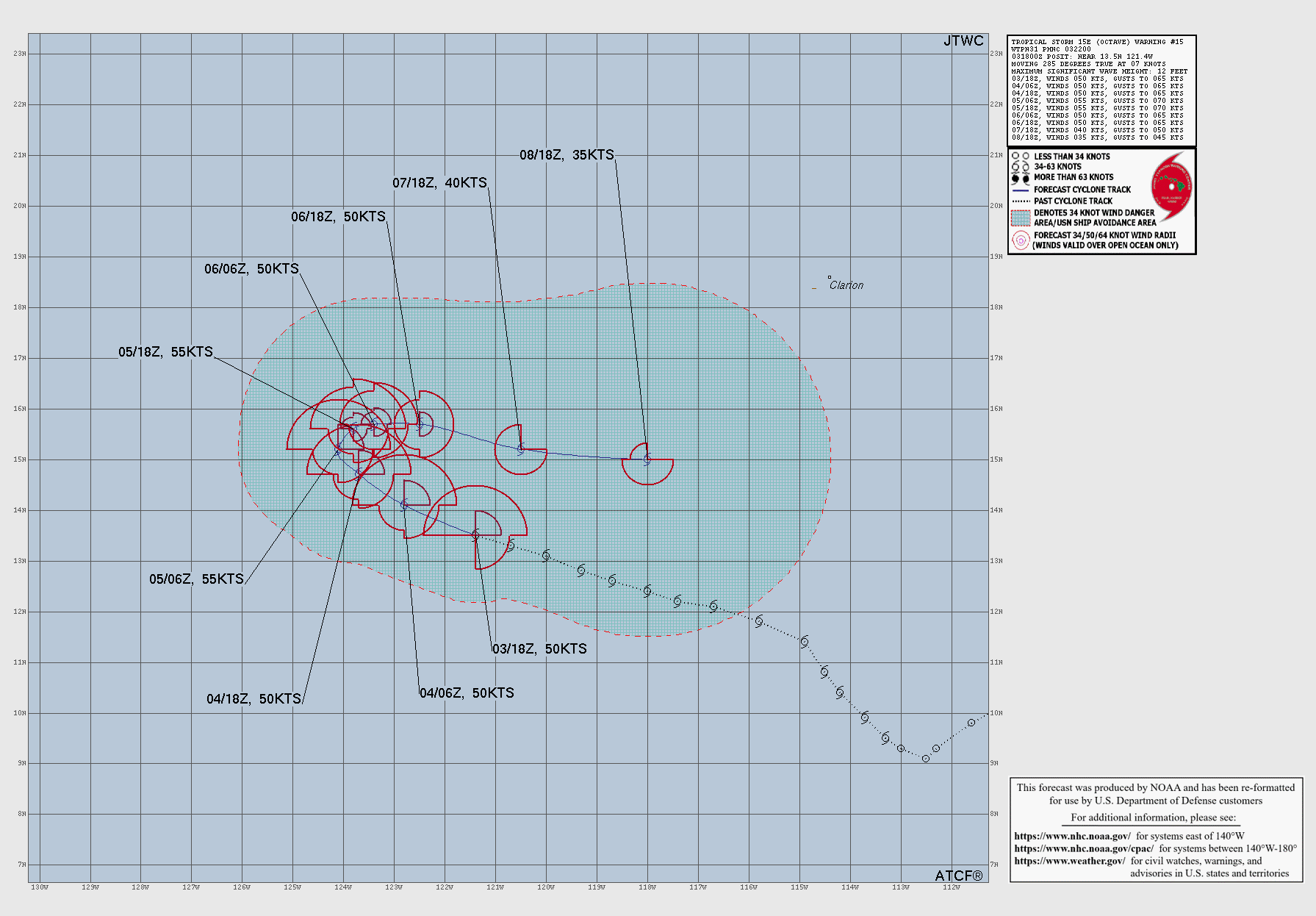Image resolution: width=1316 pixels, height=916 pixels.
Task: Click the '04/06Z, 50KTS' forecast label
Action: click(467, 693)
